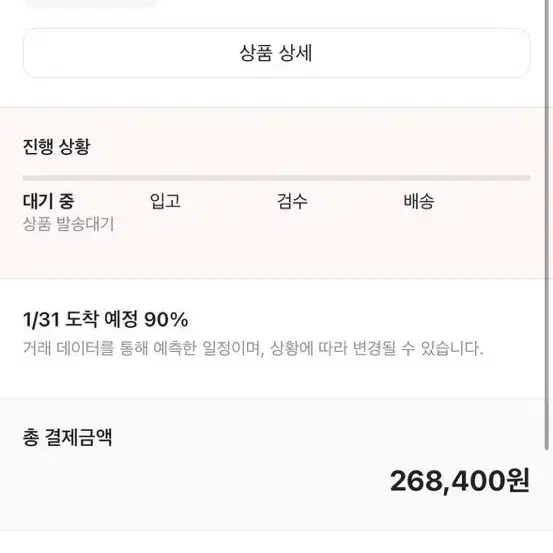Click the gray payment area left of 268,400원
Image resolution: width=553 pixels, height=553 pixels.
point(194,481)
